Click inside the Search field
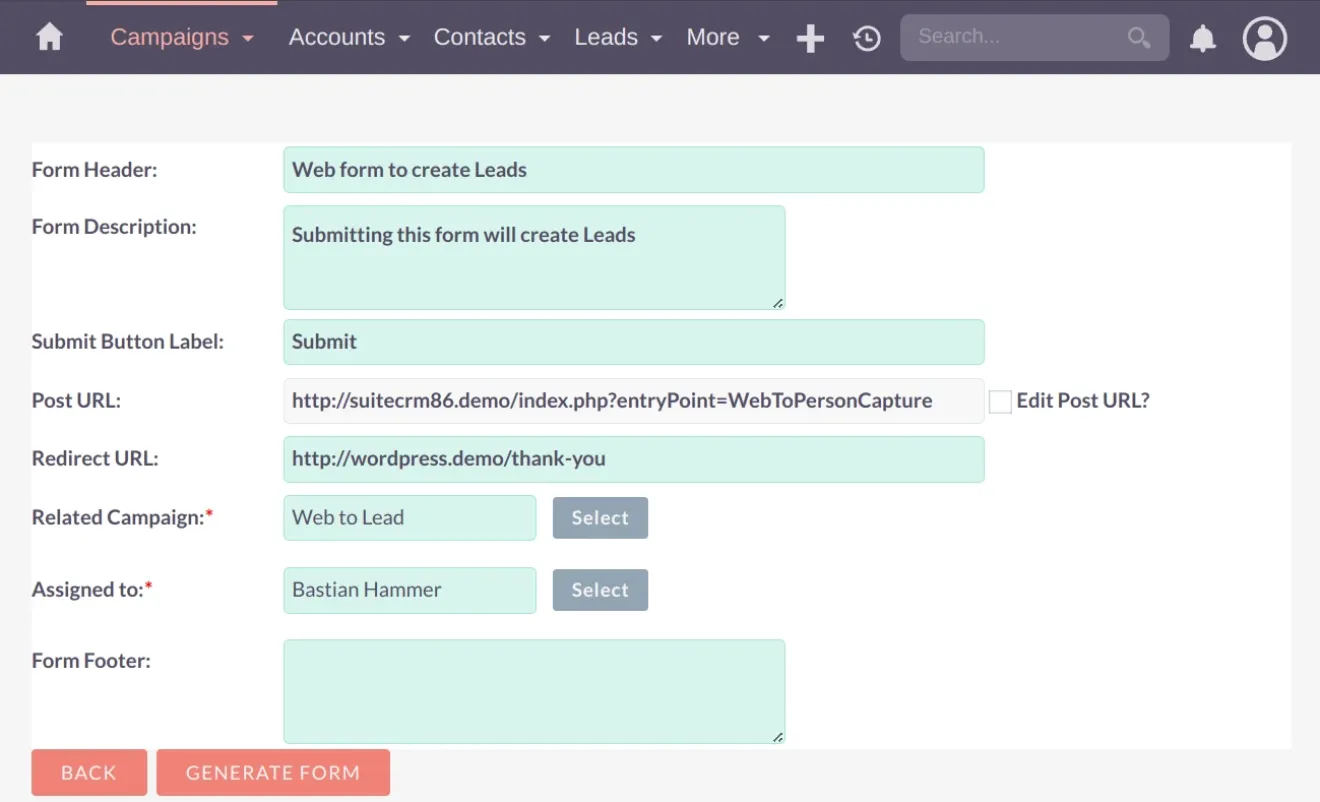This screenshot has height=802, width=1320. click(1010, 37)
